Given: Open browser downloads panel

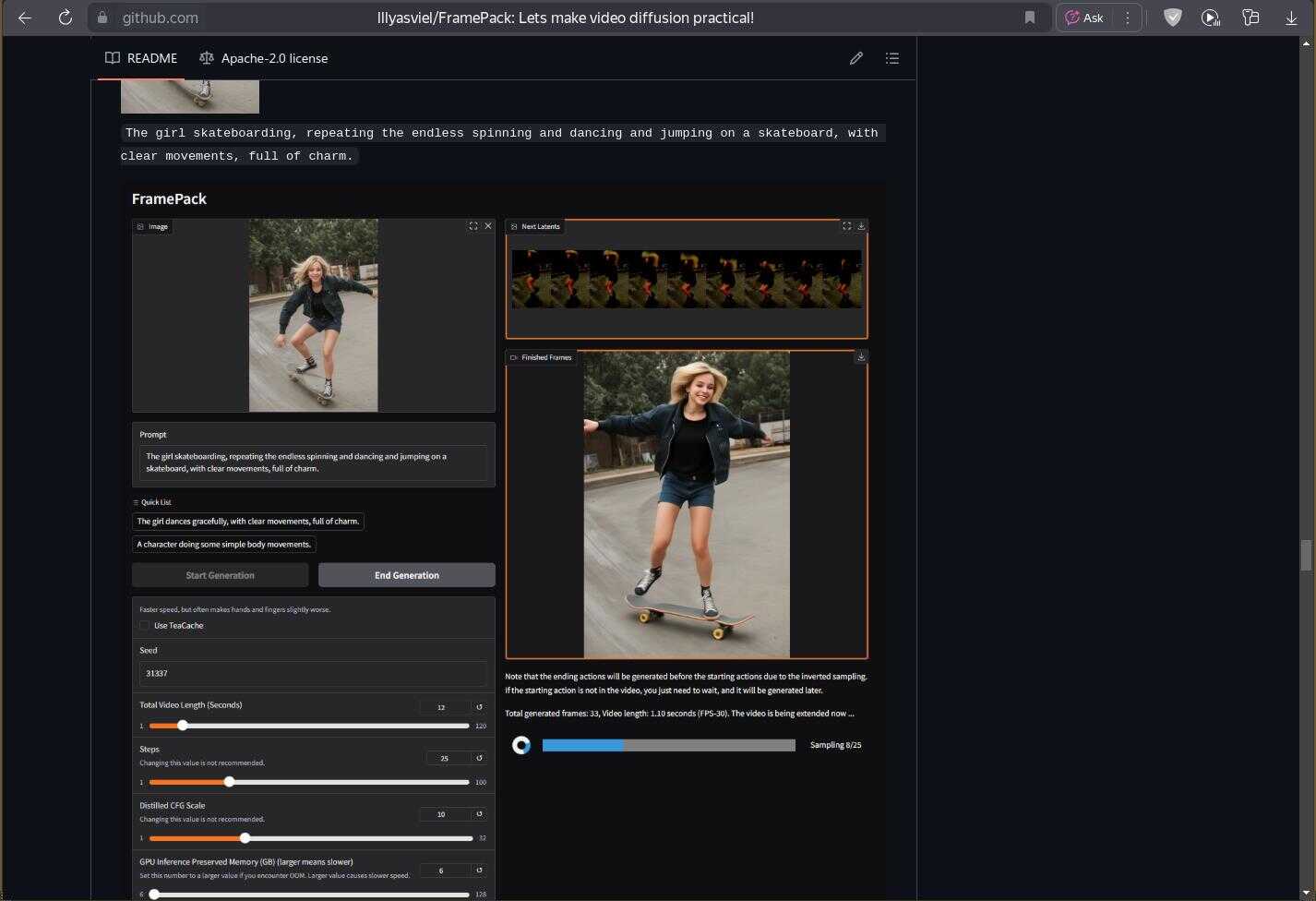Looking at the screenshot, I should pyautogui.click(x=1291, y=18).
